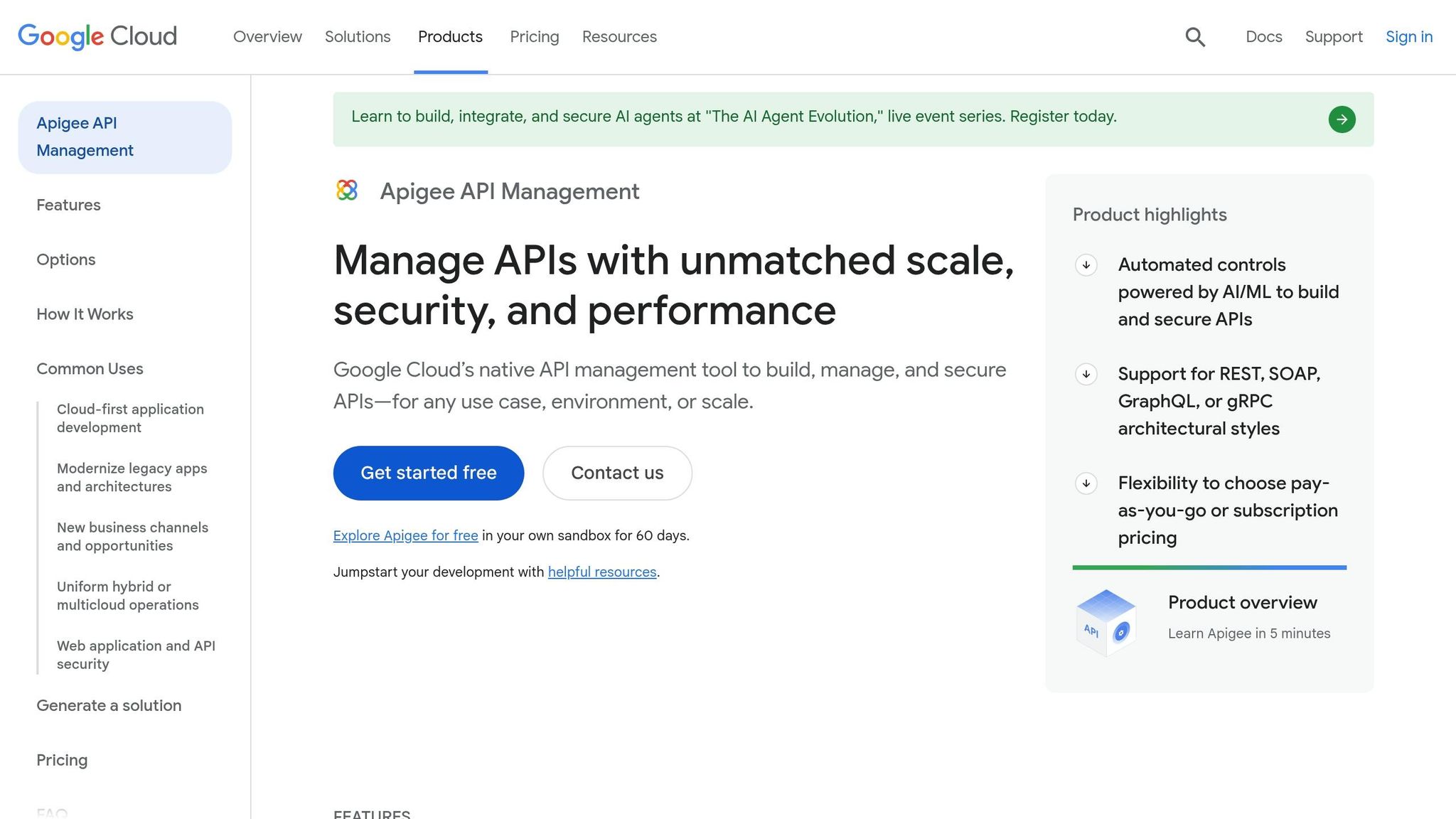The height and width of the screenshot is (819, 1456).
Task: Click the Contact us button
Action: 616,472
